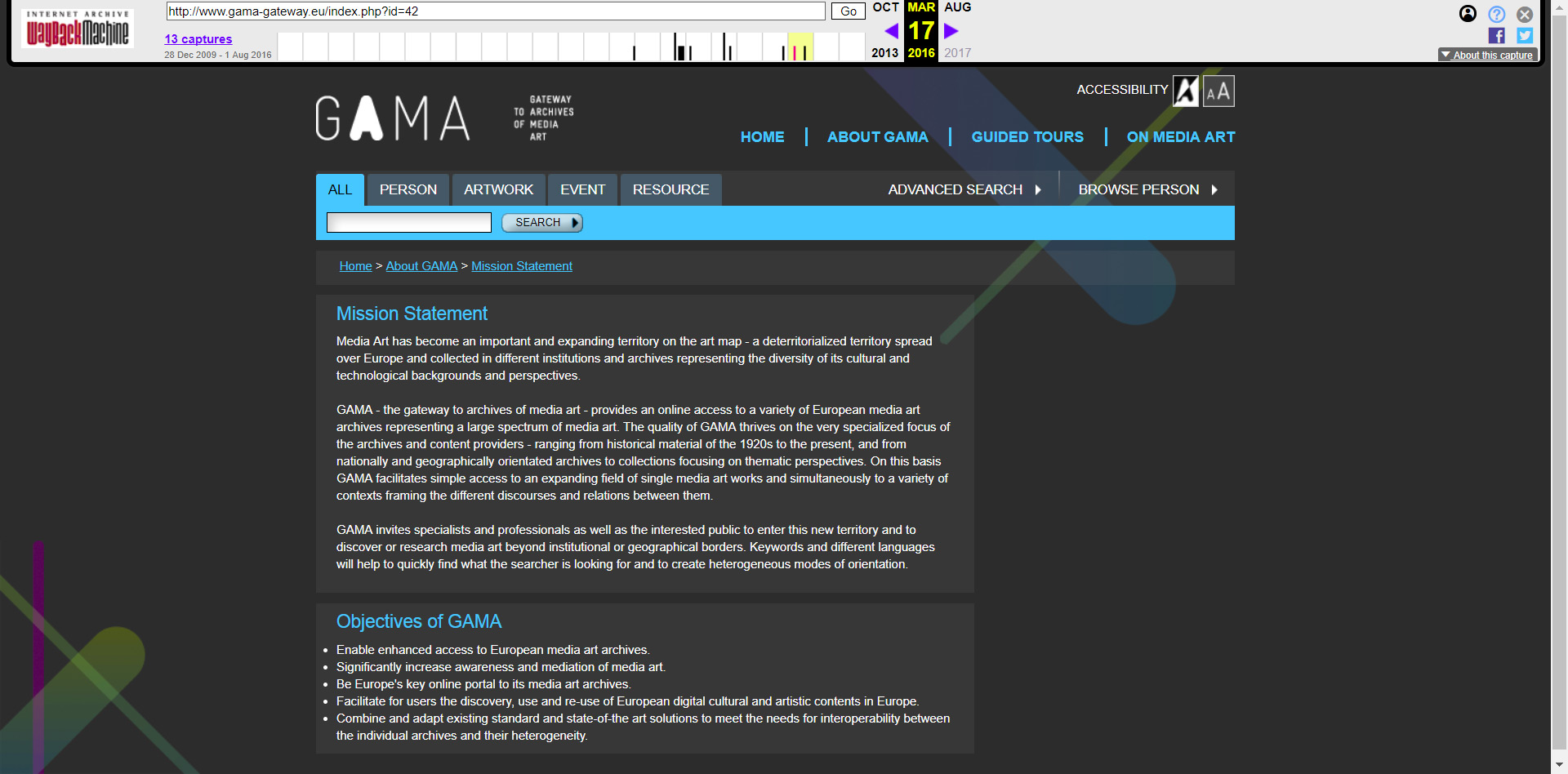
Task: Open the Guided Tours menu item
Action: tap(1027, 137)
